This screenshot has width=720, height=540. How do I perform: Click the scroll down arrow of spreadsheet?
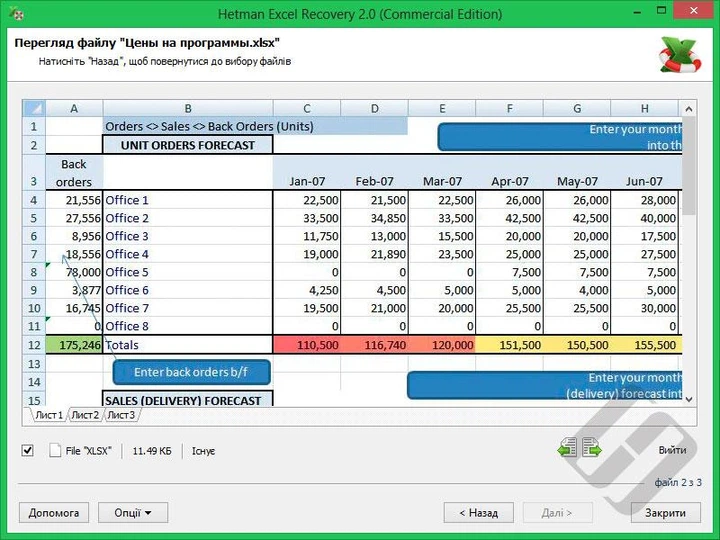[689, 399]
